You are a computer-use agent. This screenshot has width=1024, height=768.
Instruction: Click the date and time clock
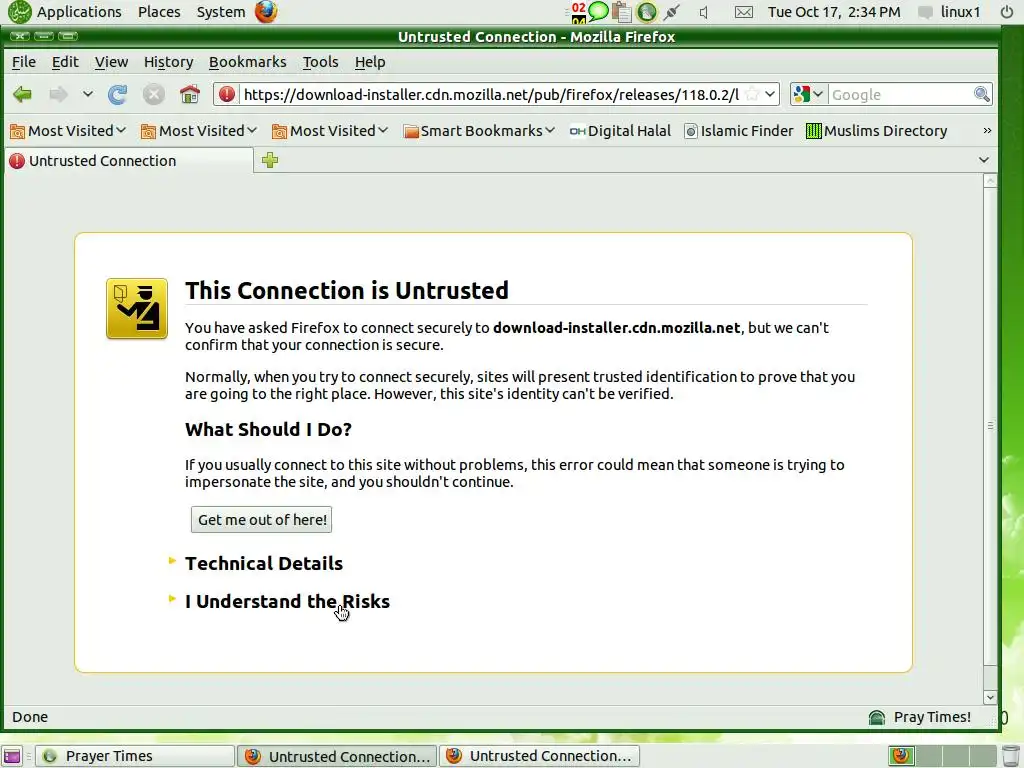pos(834,12)
